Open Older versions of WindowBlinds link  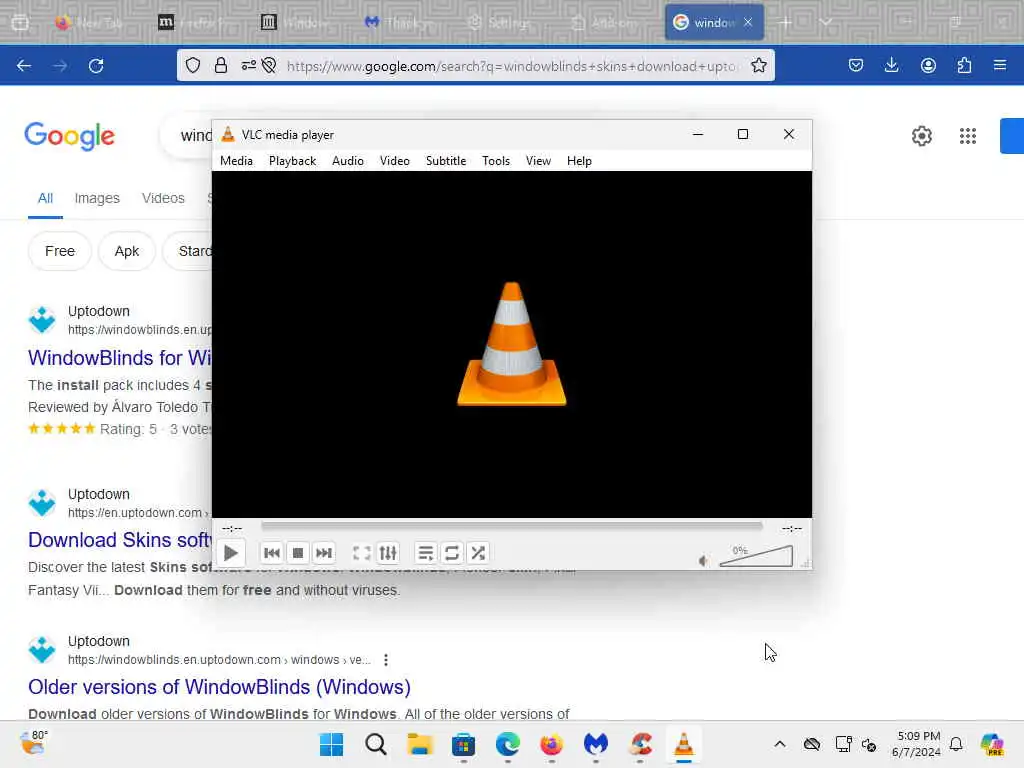pos(219,687)
